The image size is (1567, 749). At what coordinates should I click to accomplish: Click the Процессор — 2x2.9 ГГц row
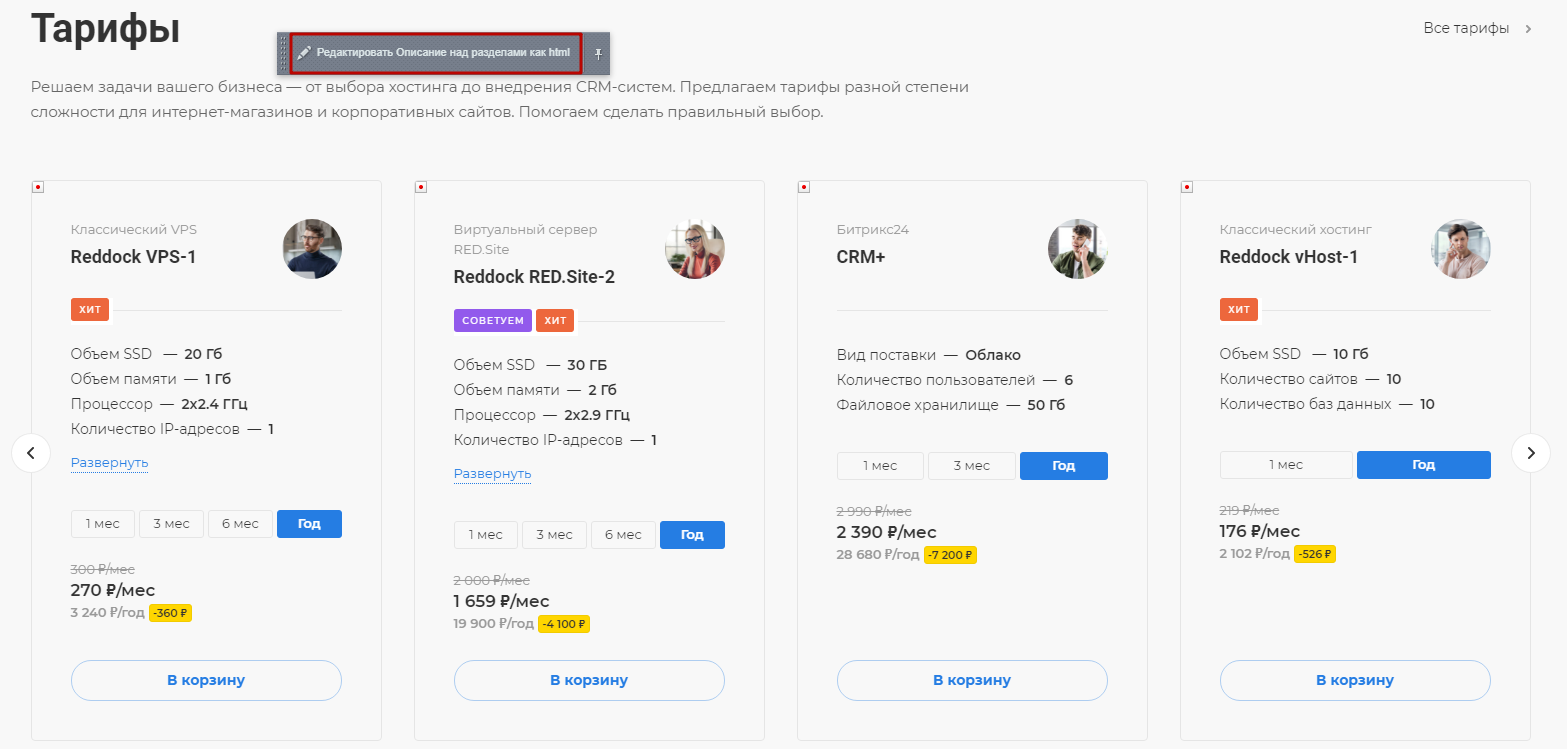click(x=542, y=415)
